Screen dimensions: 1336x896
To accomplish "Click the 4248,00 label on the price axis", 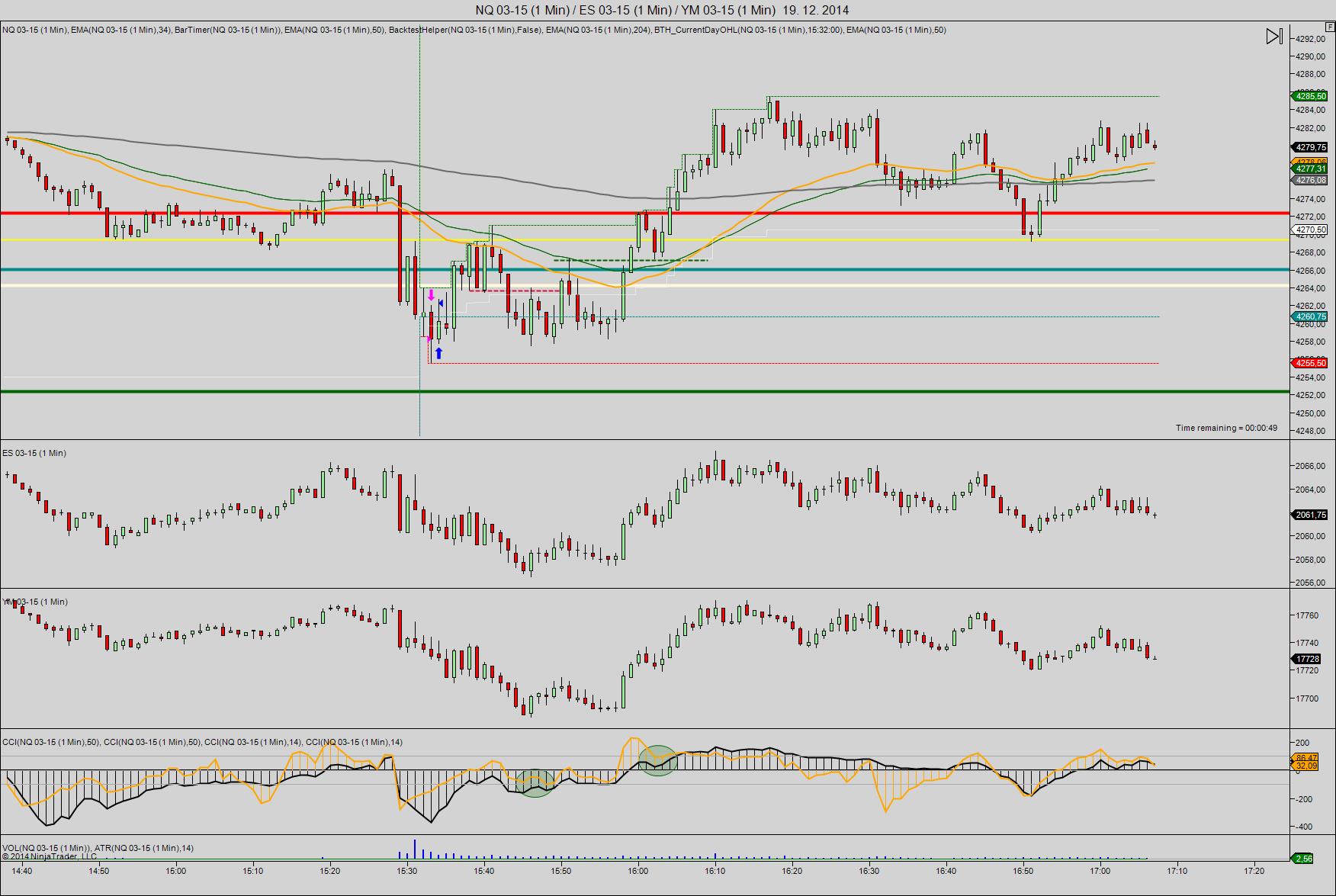I will pyautogui.click(x=1310, y=431).
